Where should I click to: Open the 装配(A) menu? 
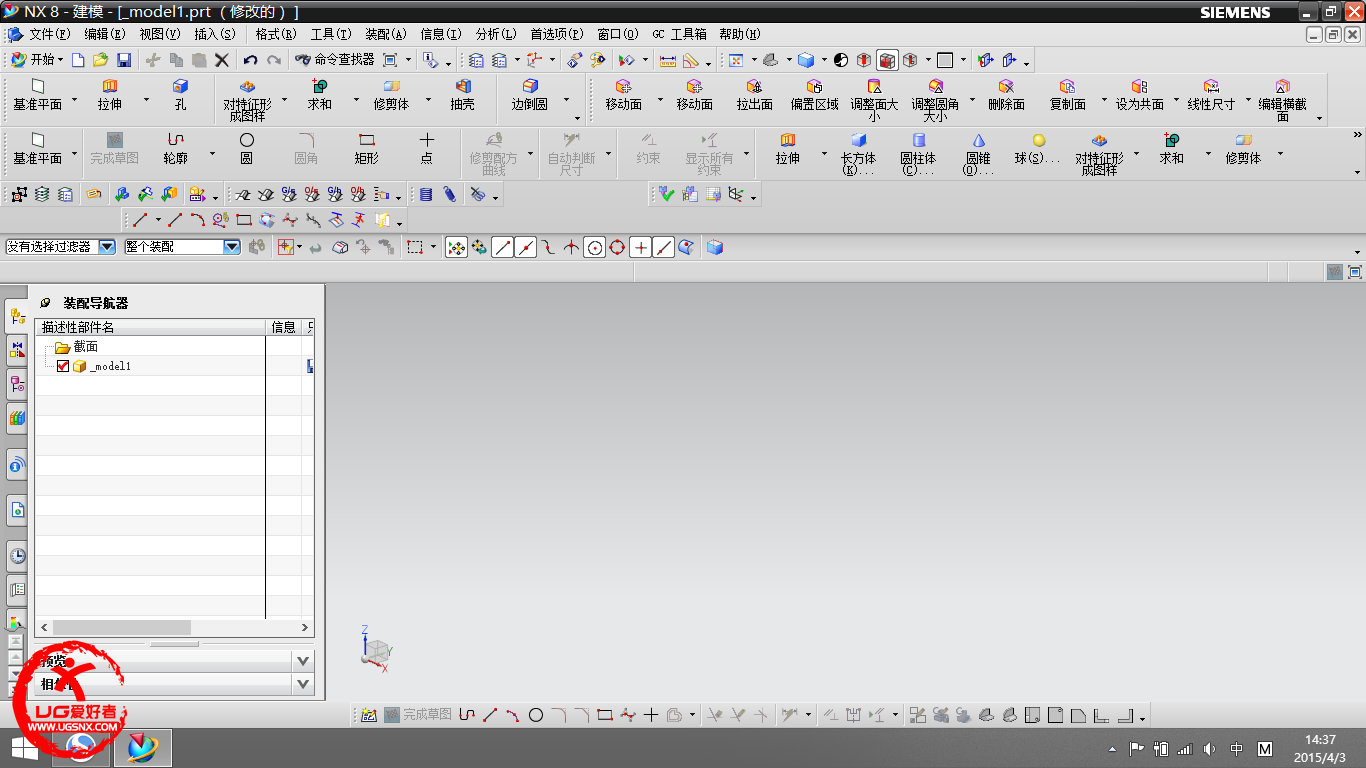tap(386, 34)
